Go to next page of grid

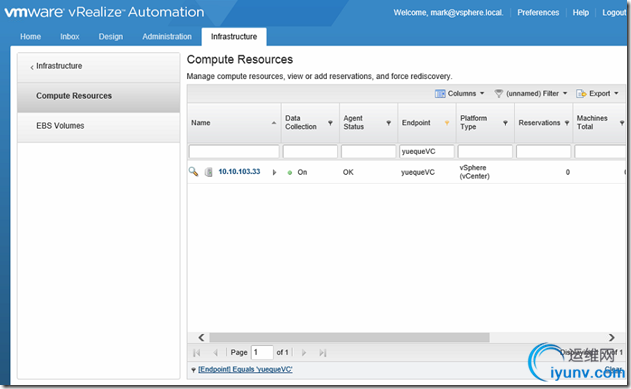pos(304,353)
